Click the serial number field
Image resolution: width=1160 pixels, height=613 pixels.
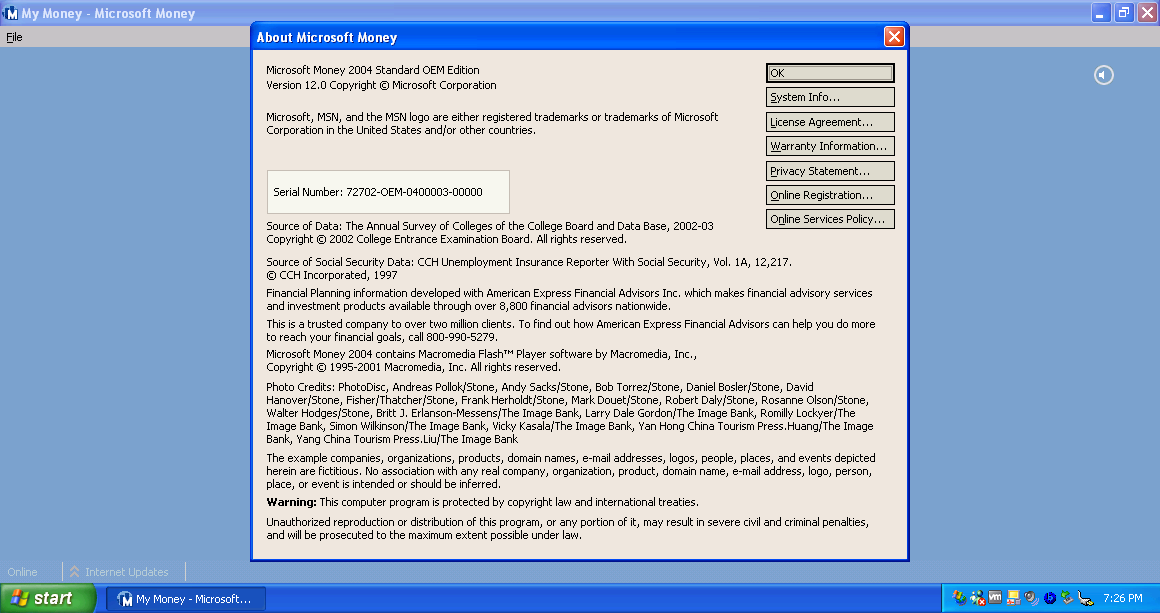[x=388, y=192]
